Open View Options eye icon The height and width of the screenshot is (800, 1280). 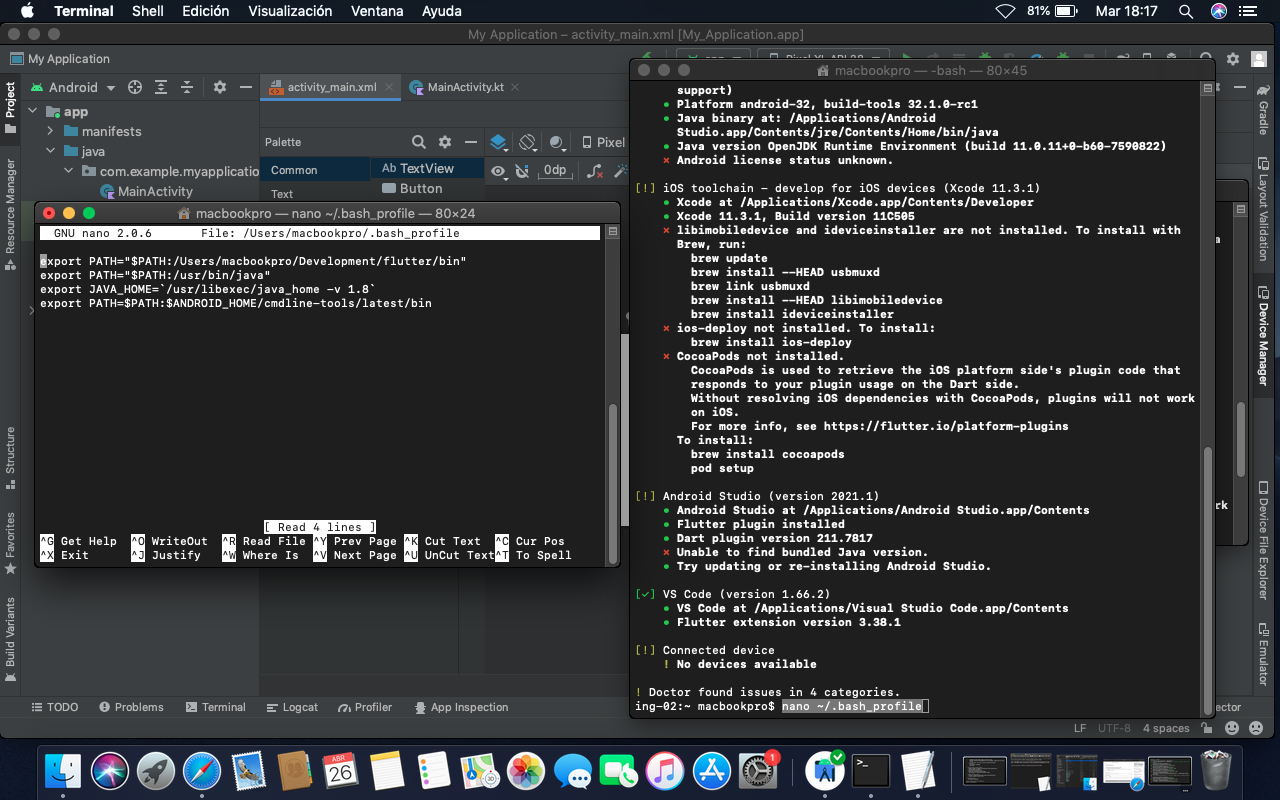tap(498, 170)
